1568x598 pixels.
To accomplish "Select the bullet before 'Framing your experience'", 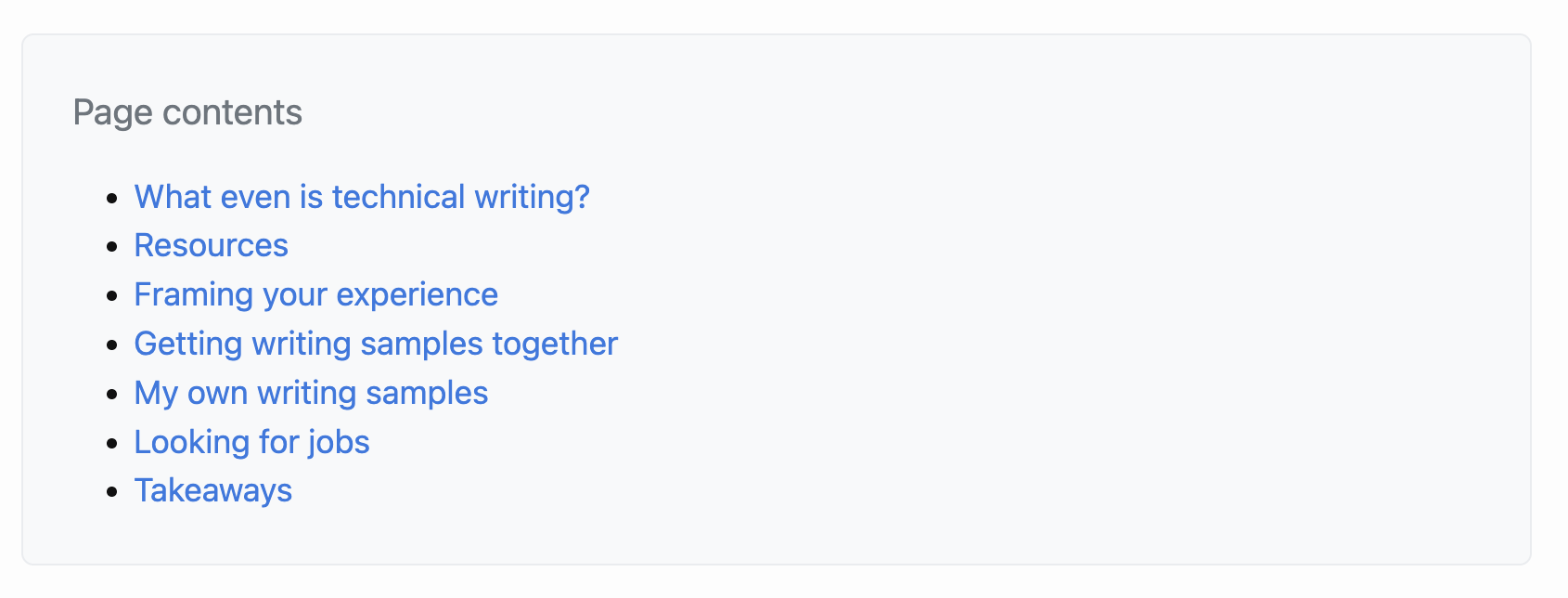I will (112, 296).
